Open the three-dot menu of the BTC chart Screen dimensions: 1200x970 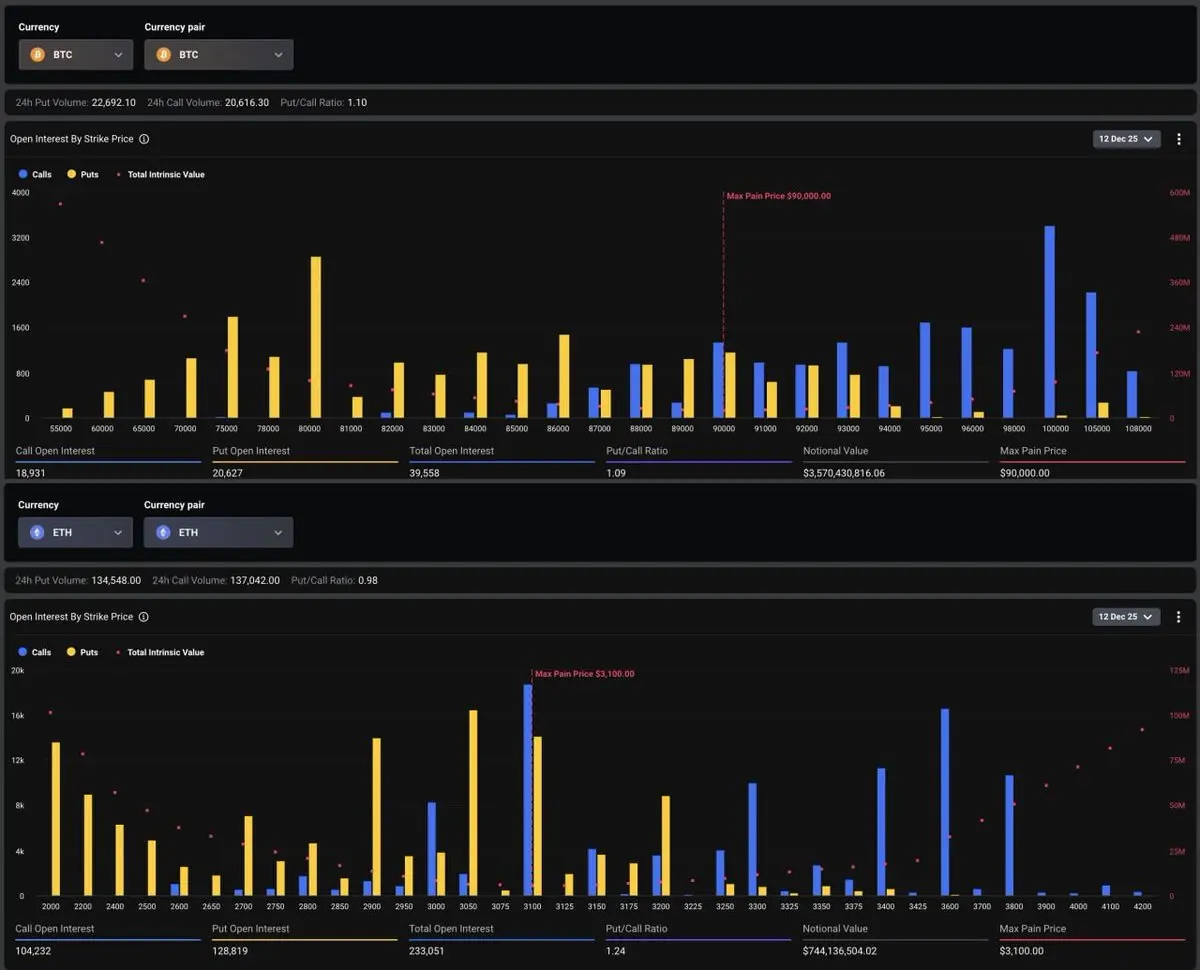coord(1179,139)
